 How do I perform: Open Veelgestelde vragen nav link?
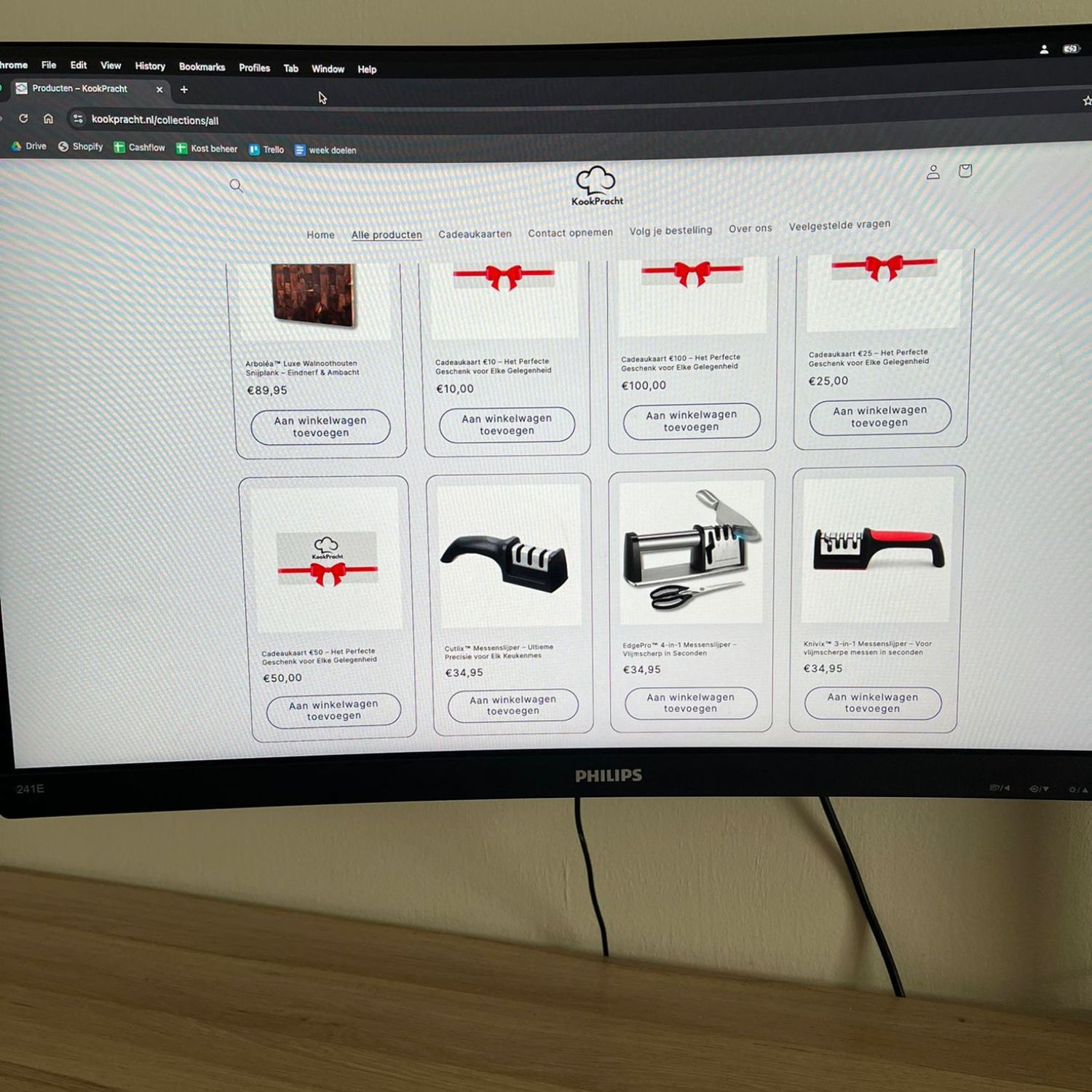click(839, 225)
